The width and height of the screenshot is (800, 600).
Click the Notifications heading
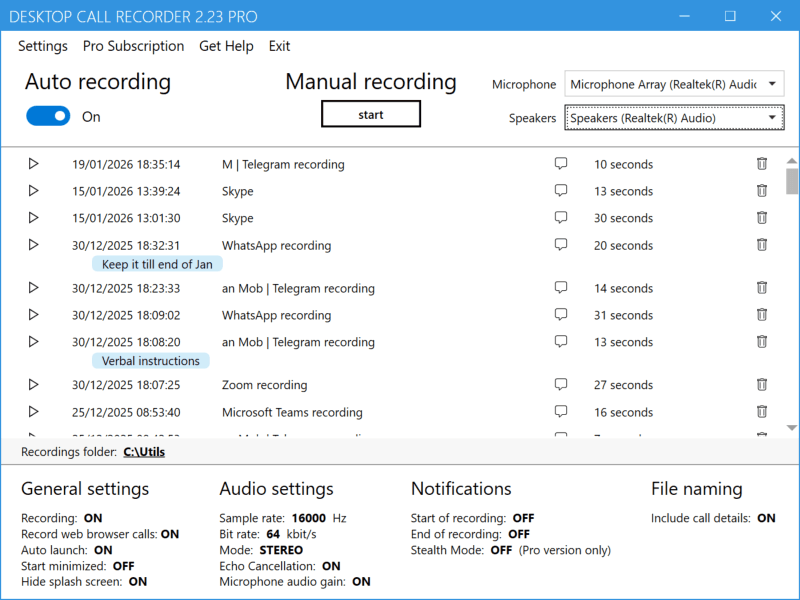[x=461, y=489]
